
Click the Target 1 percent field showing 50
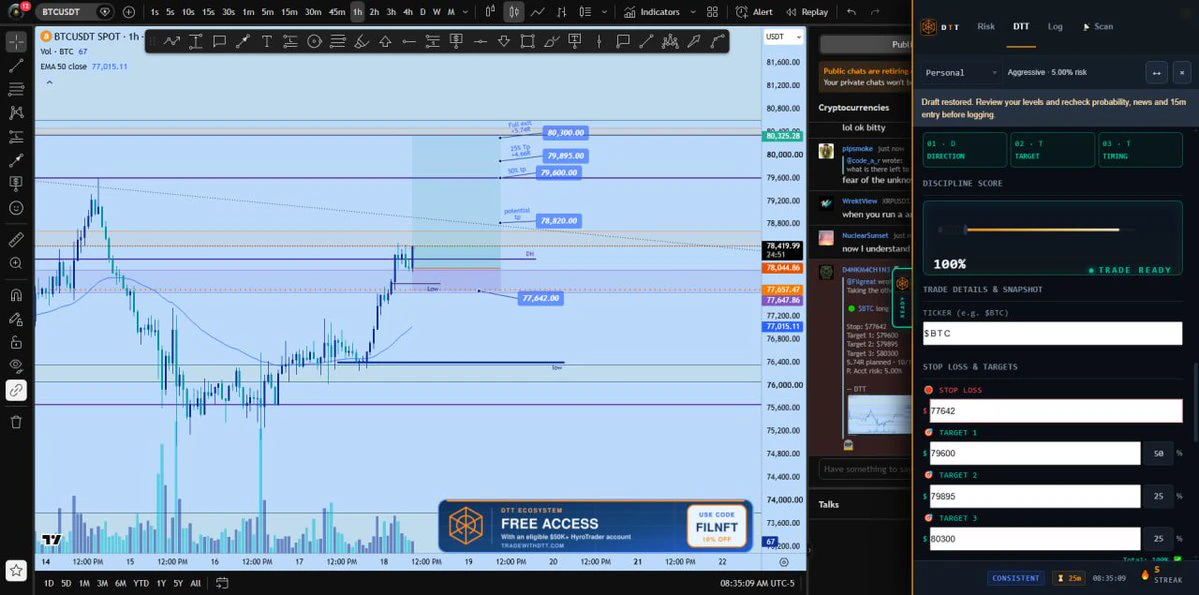1158,454
